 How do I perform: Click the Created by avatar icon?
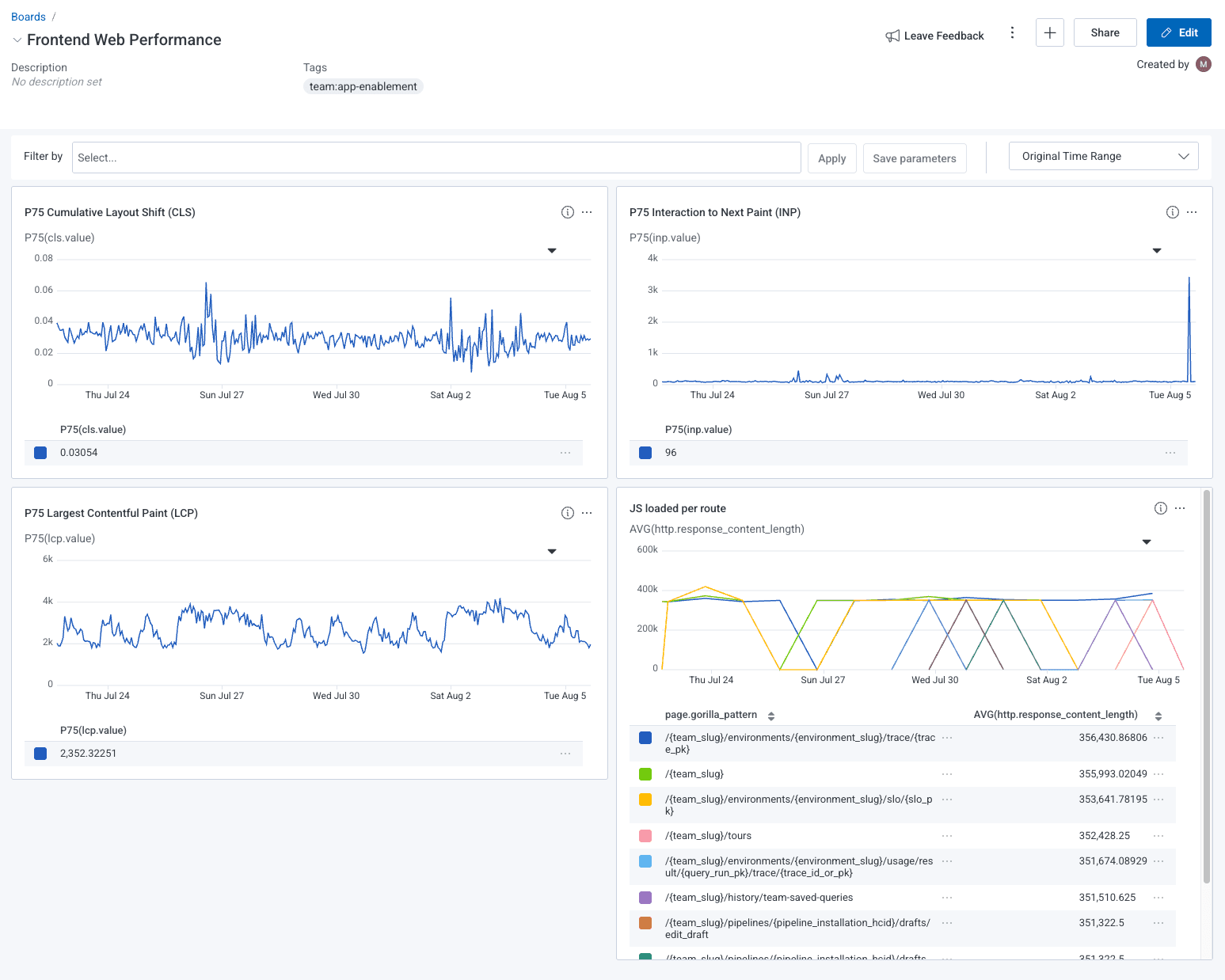[x=1203, y=64]
